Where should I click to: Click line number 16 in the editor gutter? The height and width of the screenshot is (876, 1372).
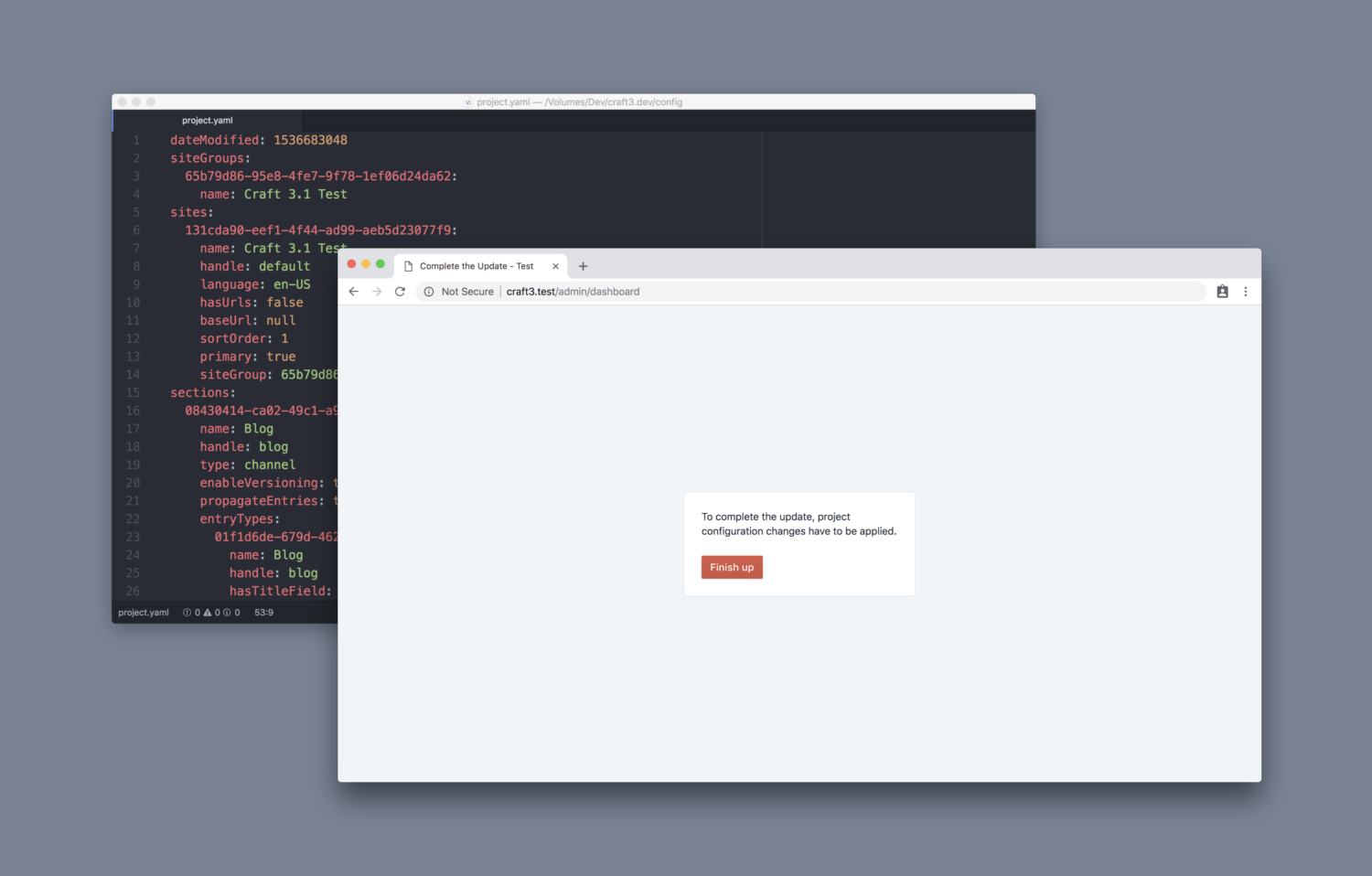tap(132, 411)
